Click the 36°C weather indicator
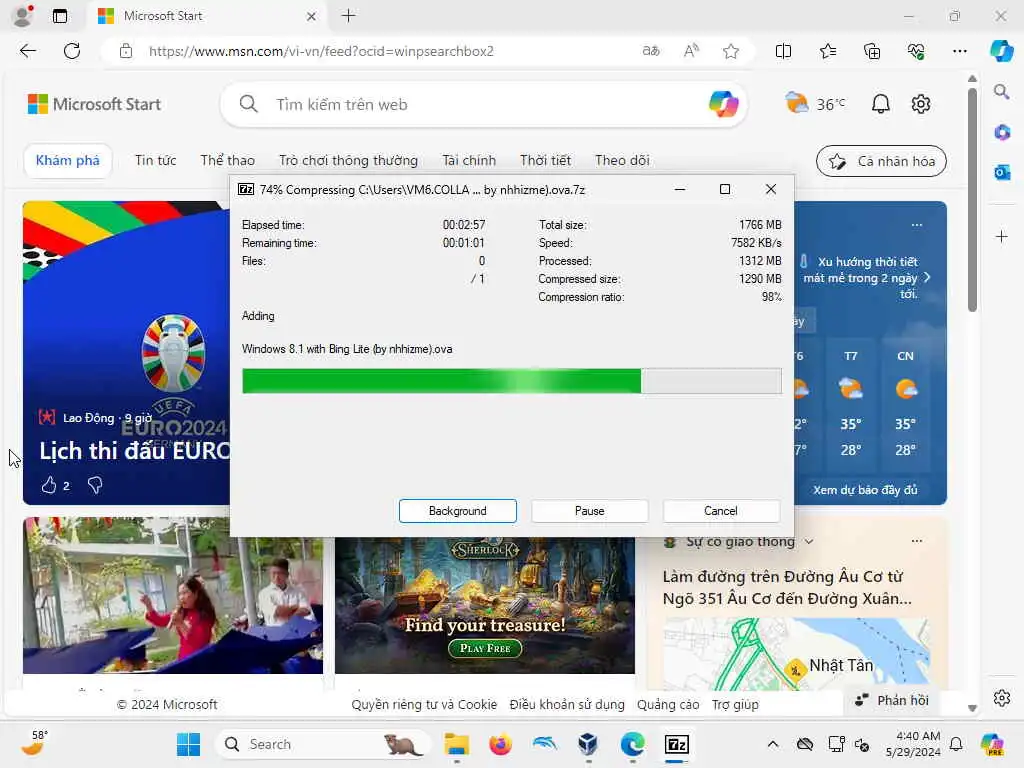This screenshot has height=768, width=1024. [815, 104]
